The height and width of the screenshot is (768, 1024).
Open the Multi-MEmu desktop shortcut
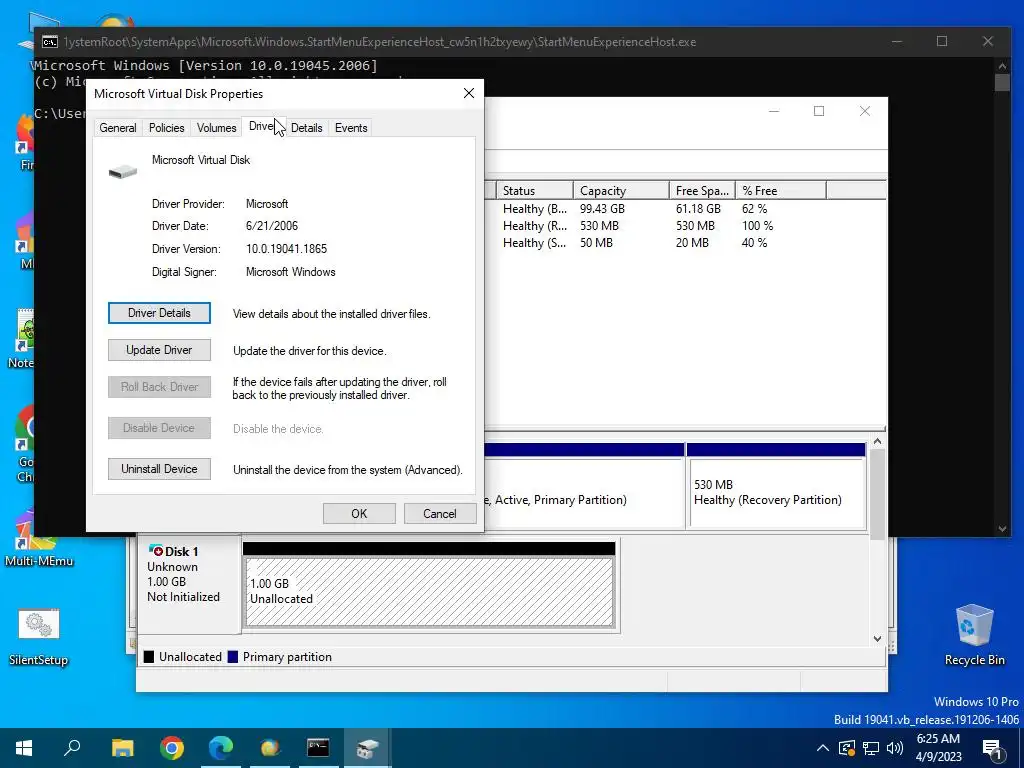click(x=39, y=539)
